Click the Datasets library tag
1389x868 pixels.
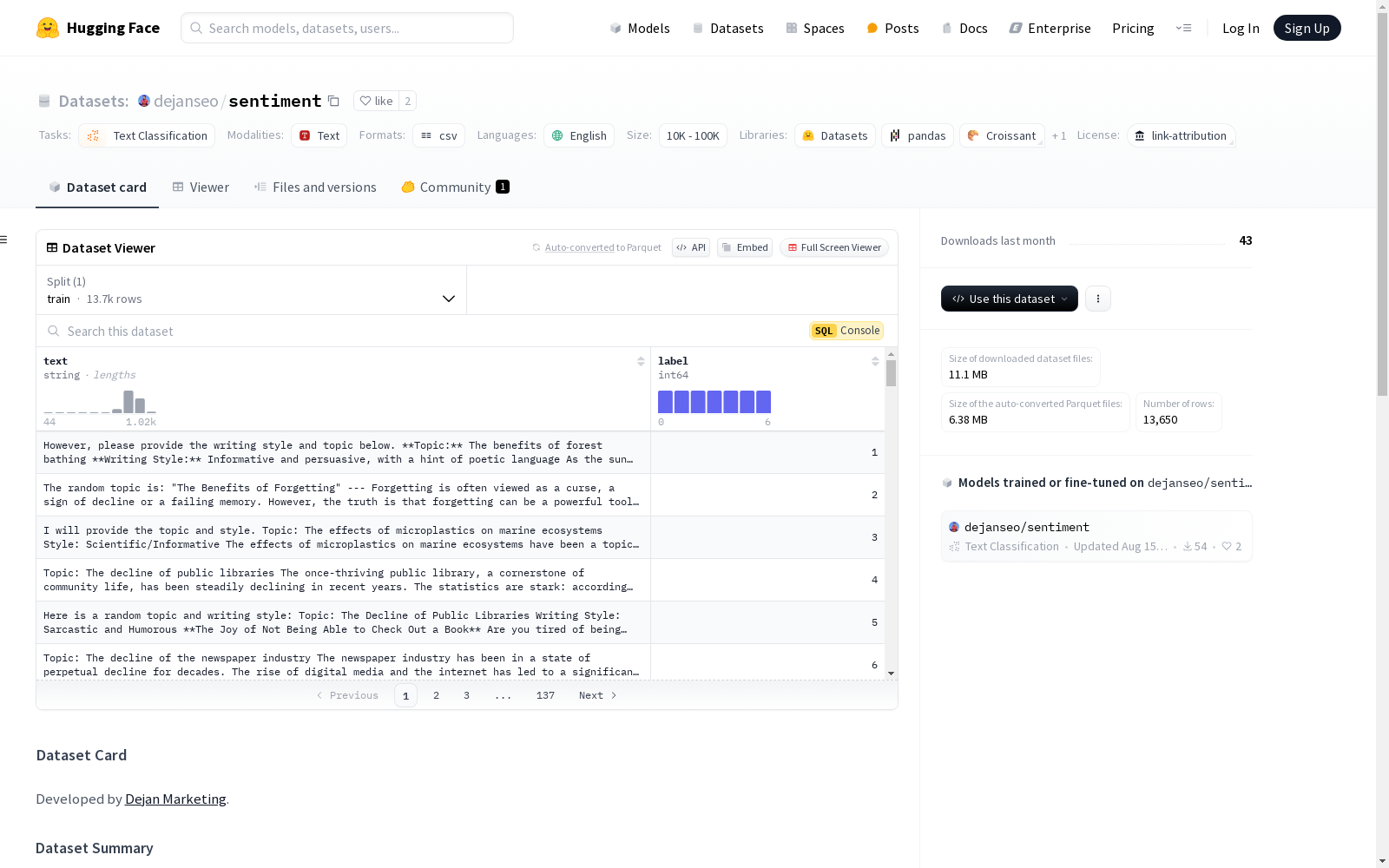coord(835,135)
